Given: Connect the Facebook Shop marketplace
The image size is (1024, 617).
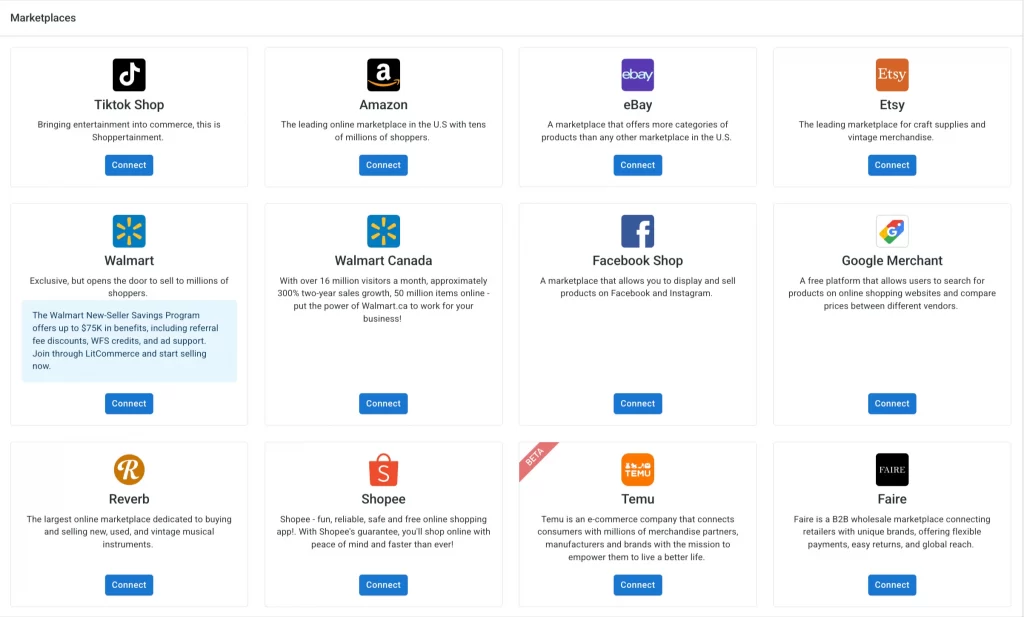Looking at the screenshot, I should click(x=637, y=403).
